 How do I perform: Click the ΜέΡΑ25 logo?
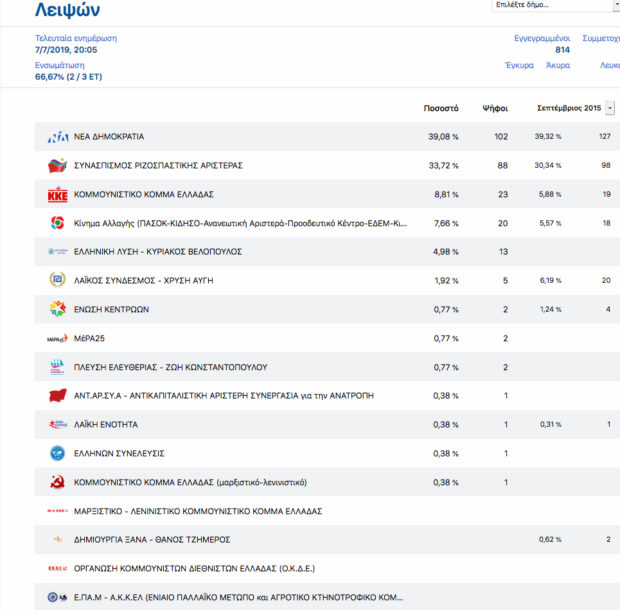pyautogui.click(x=57, y=338)
